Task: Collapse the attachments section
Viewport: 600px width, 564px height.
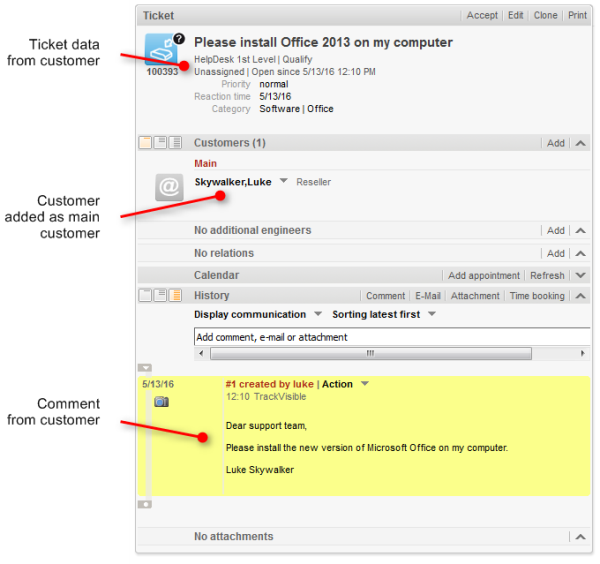Action: click(x=580, y=536)
